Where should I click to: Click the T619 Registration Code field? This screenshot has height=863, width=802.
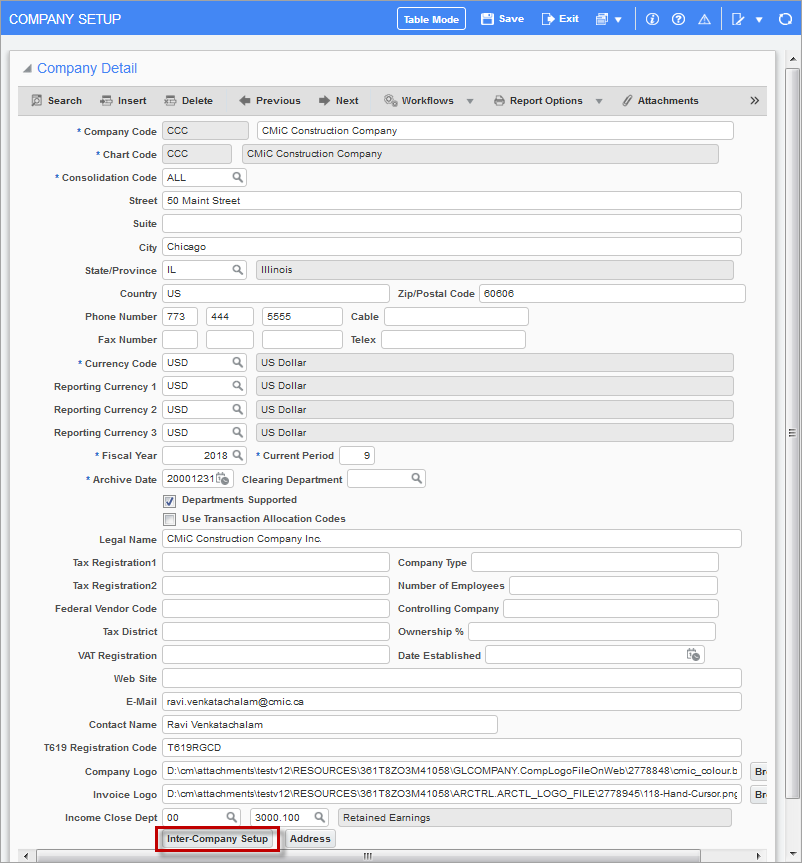452,747
